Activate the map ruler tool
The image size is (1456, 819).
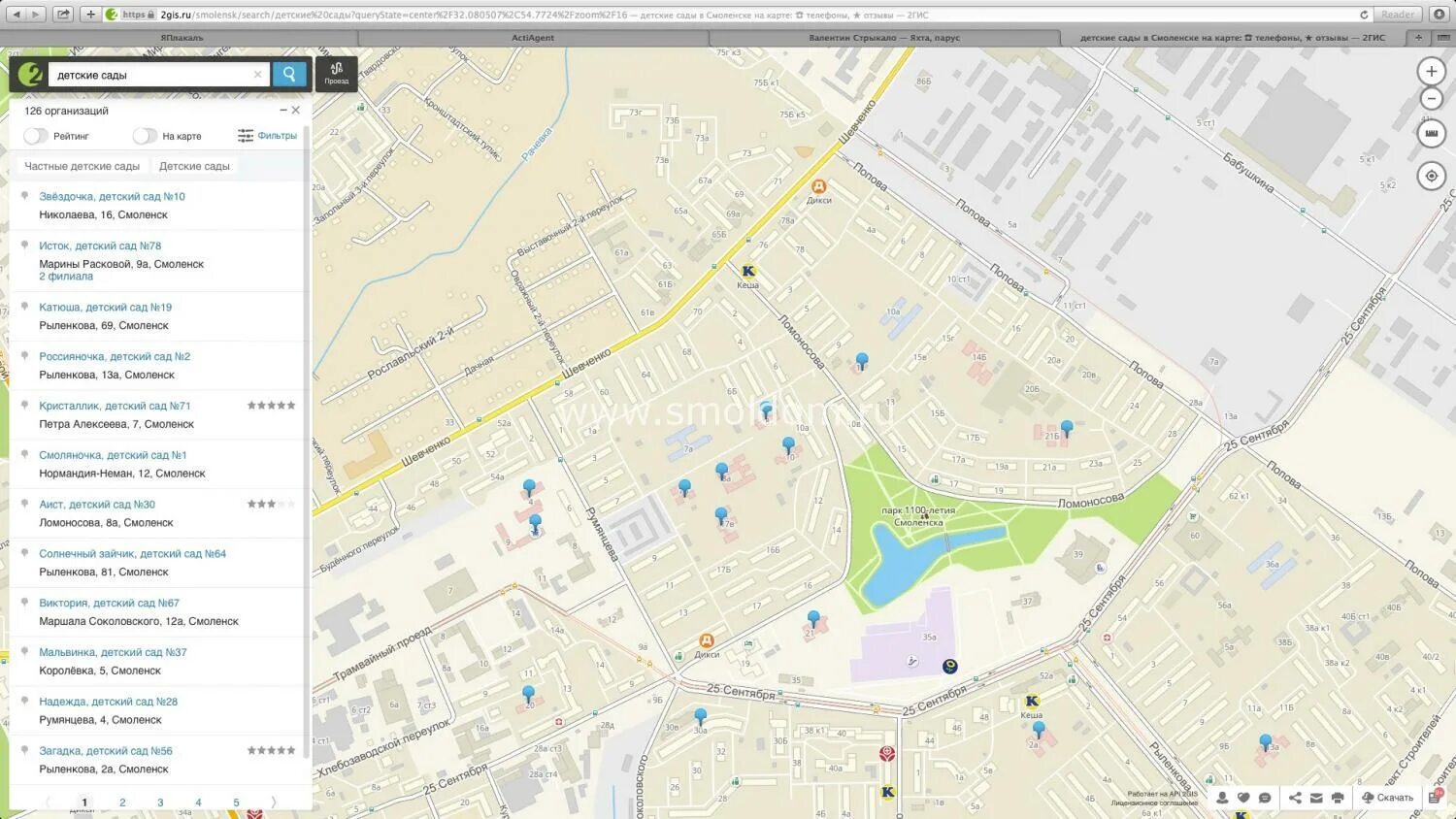(1431, 133)
